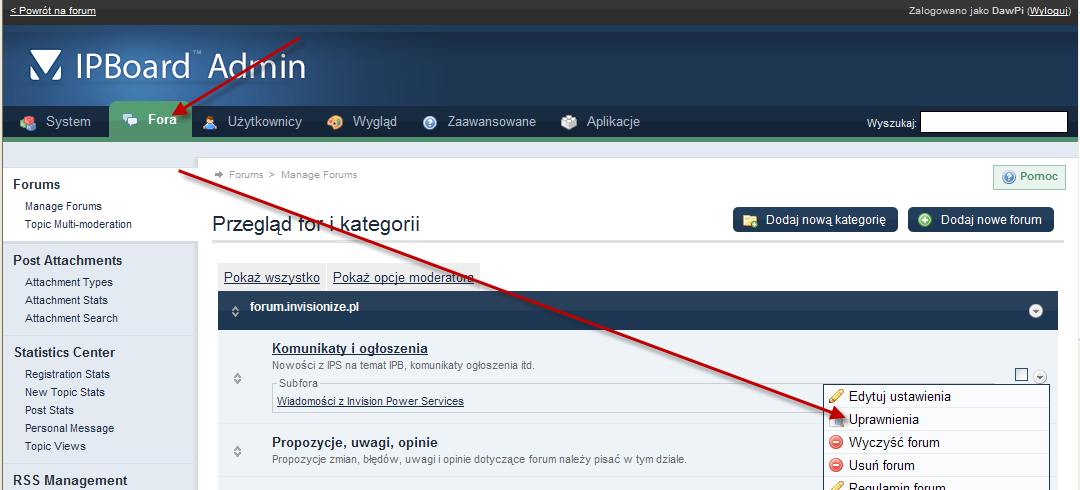Click the System tab cubes icon
Viewport: 1080px width, 490px height.
point(28,123)
